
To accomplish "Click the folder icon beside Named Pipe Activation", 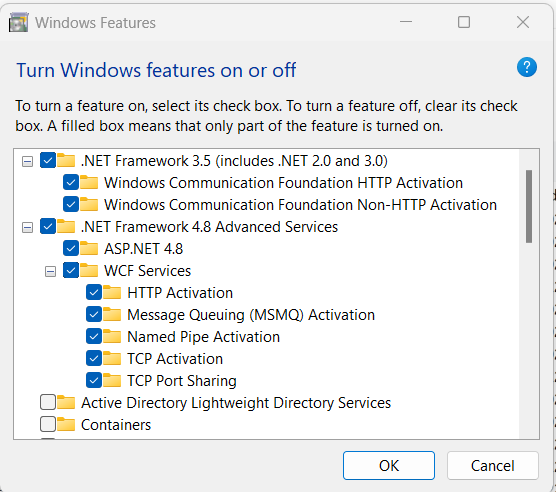I will click(x=112, y=336).
